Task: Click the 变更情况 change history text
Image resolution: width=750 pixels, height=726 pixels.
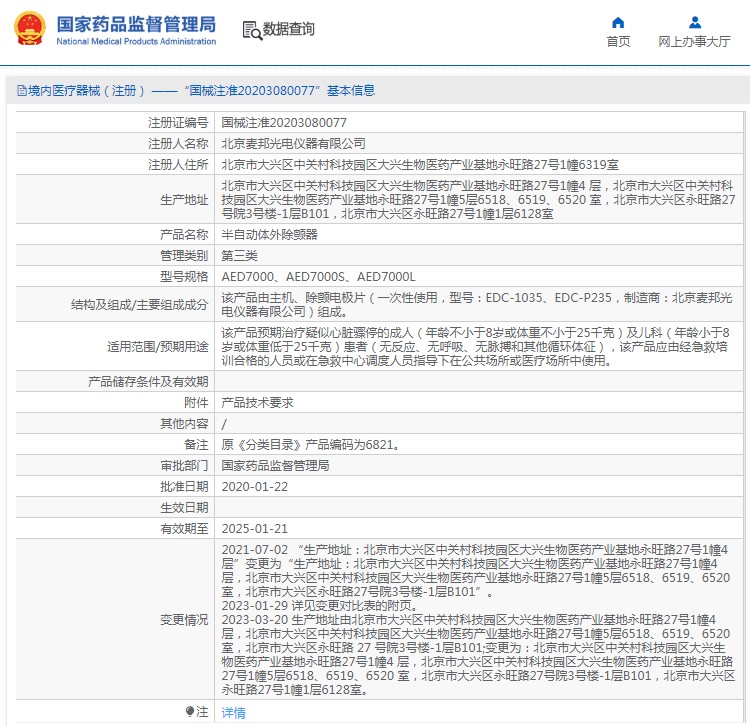Action: 478,619
